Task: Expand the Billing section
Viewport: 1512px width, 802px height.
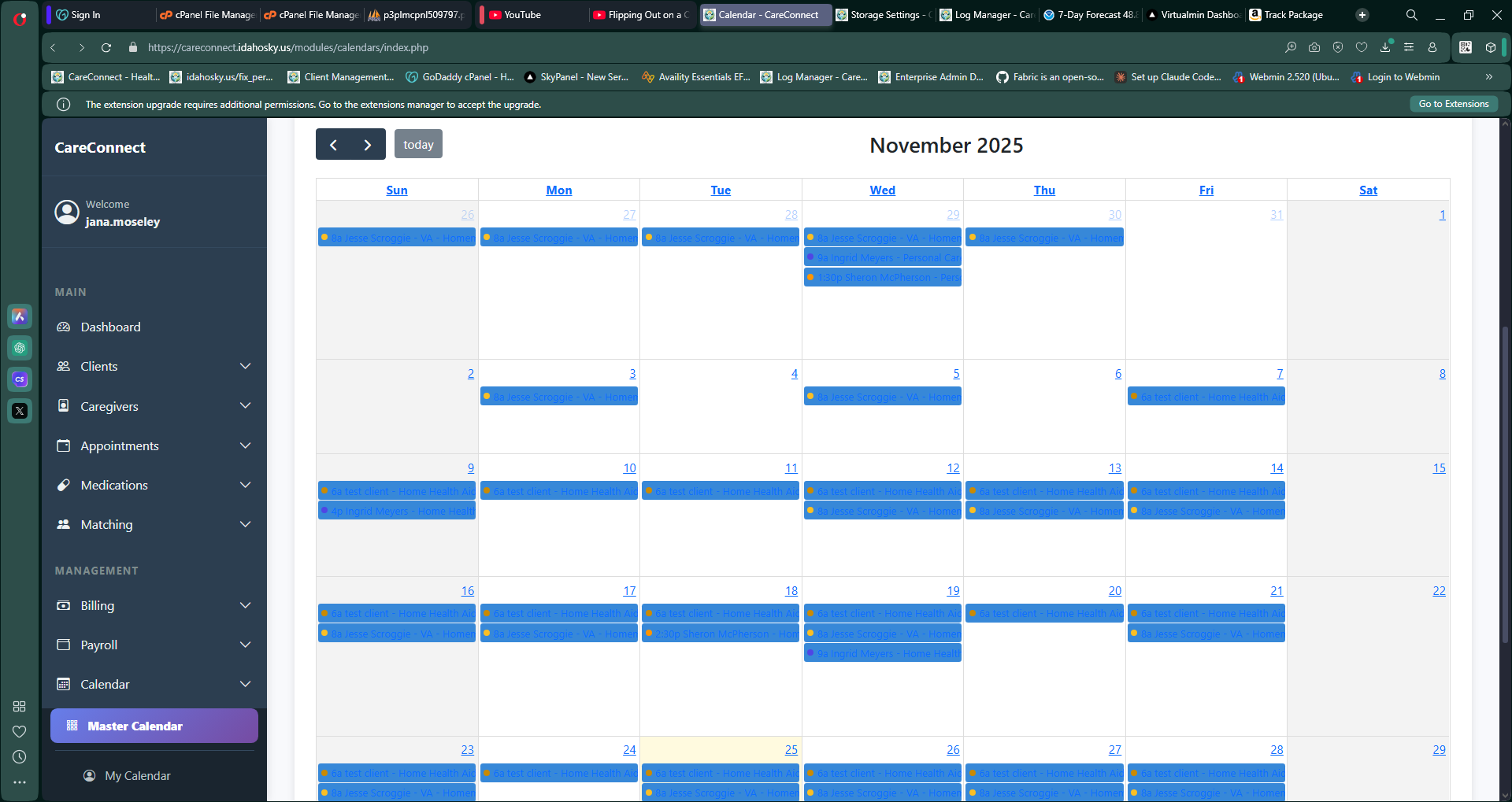Action: 245,605
